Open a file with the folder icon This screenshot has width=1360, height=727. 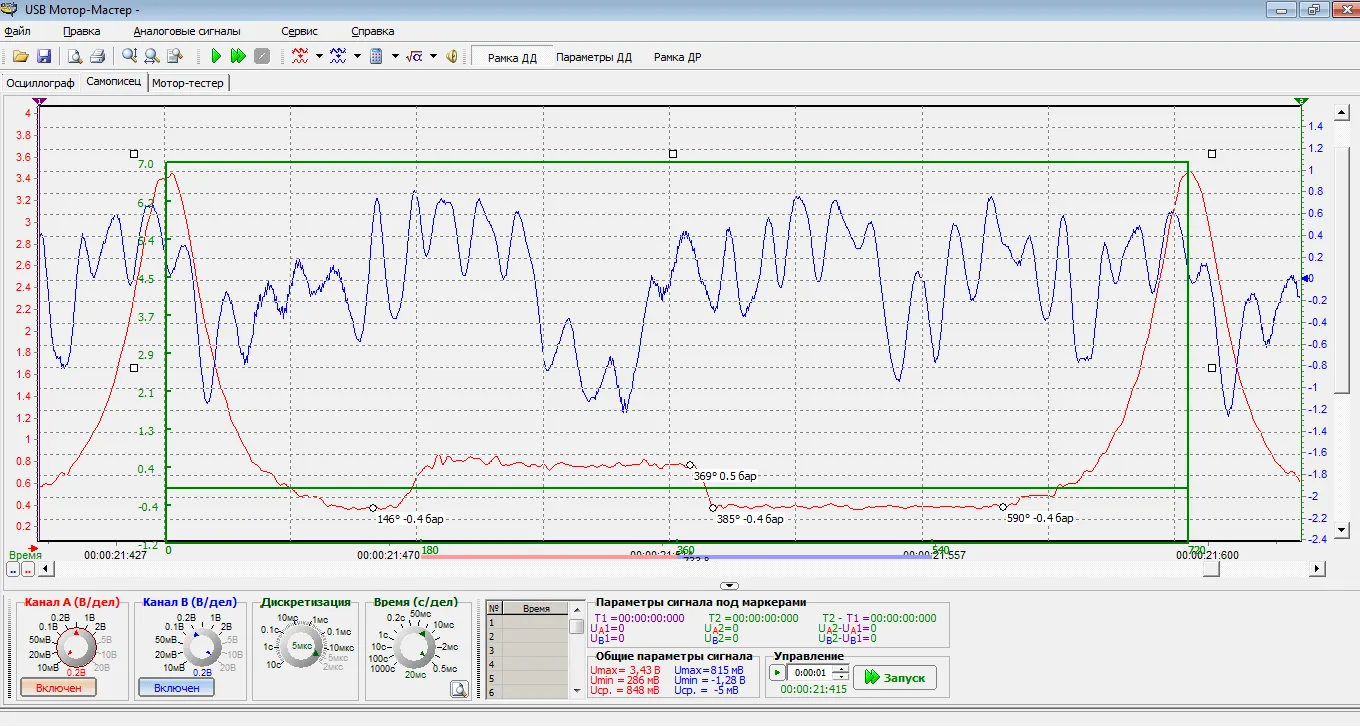20,57
